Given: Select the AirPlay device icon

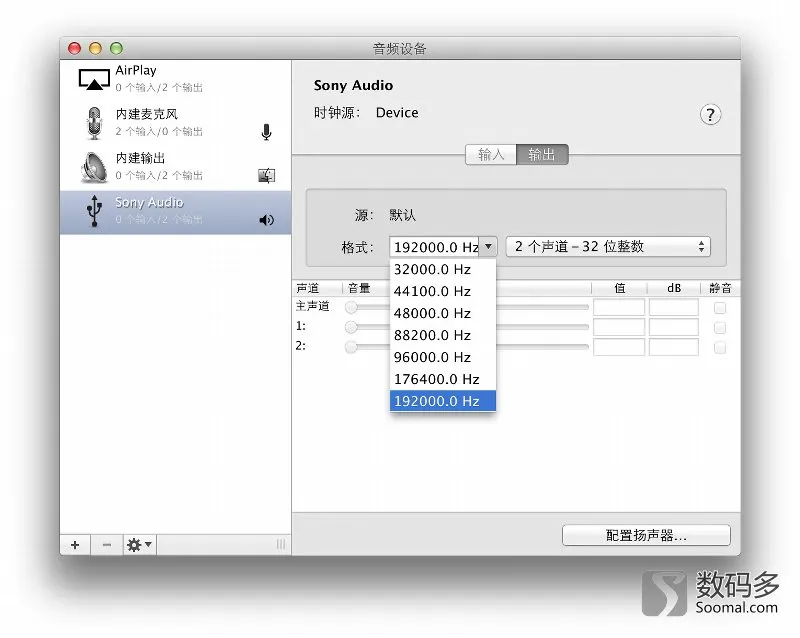Looking at the screenshot, I should [x=94, y=79].
